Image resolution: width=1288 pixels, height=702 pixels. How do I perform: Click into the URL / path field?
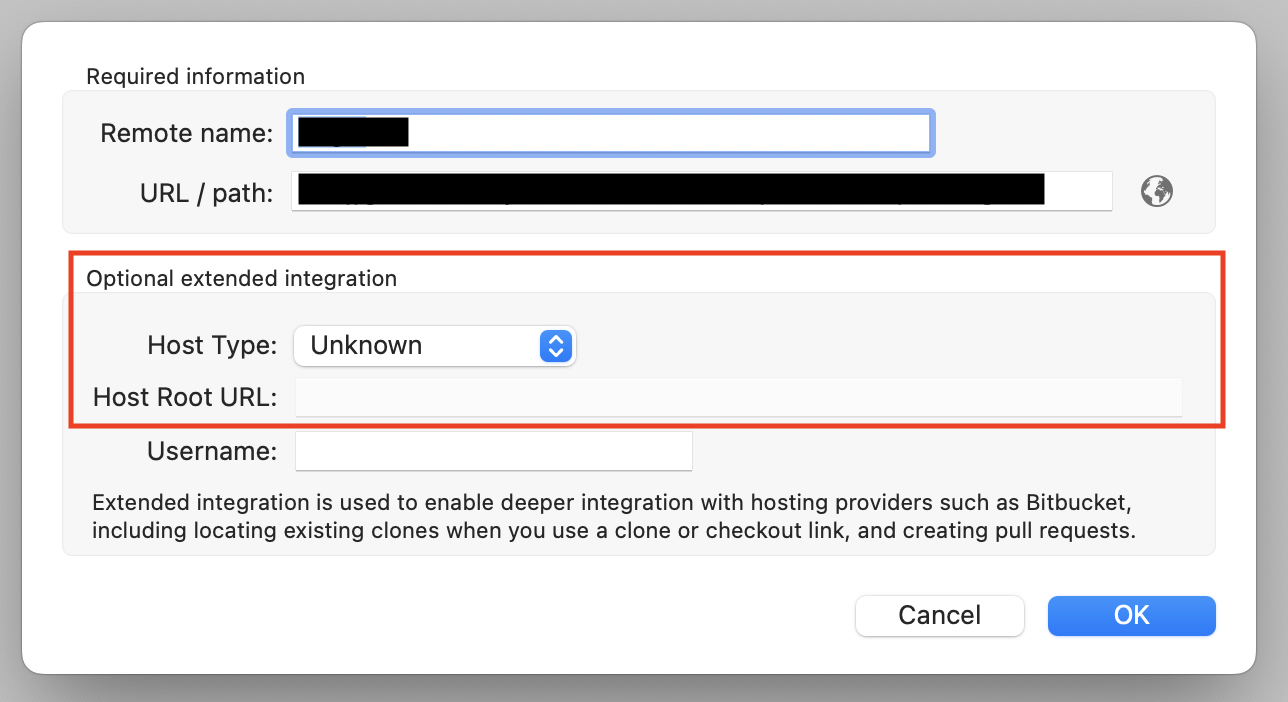(1078, 191)
